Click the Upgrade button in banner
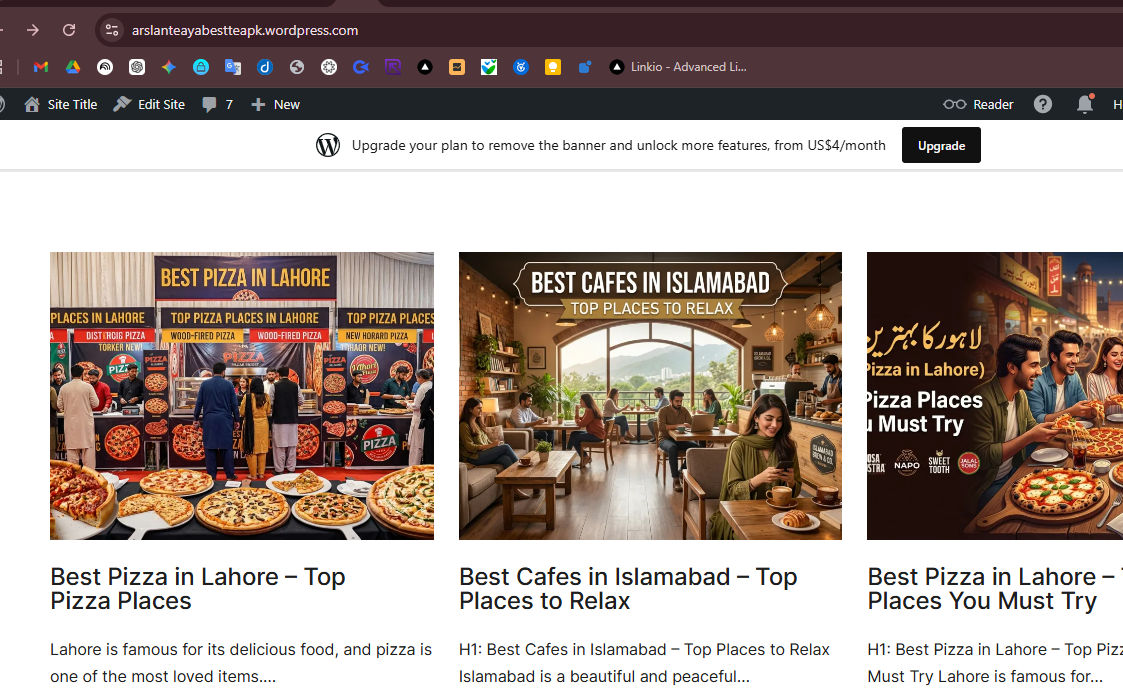The height and width of the screenshot is (695, 1123). pyautogui.click(x=941, y=145)
